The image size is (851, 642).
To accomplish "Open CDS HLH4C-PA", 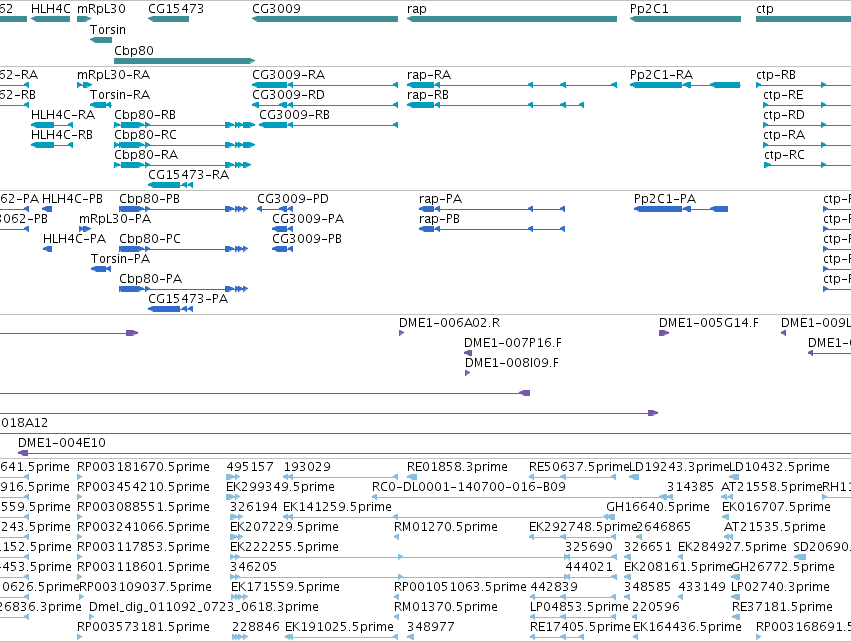I will 74,239.
